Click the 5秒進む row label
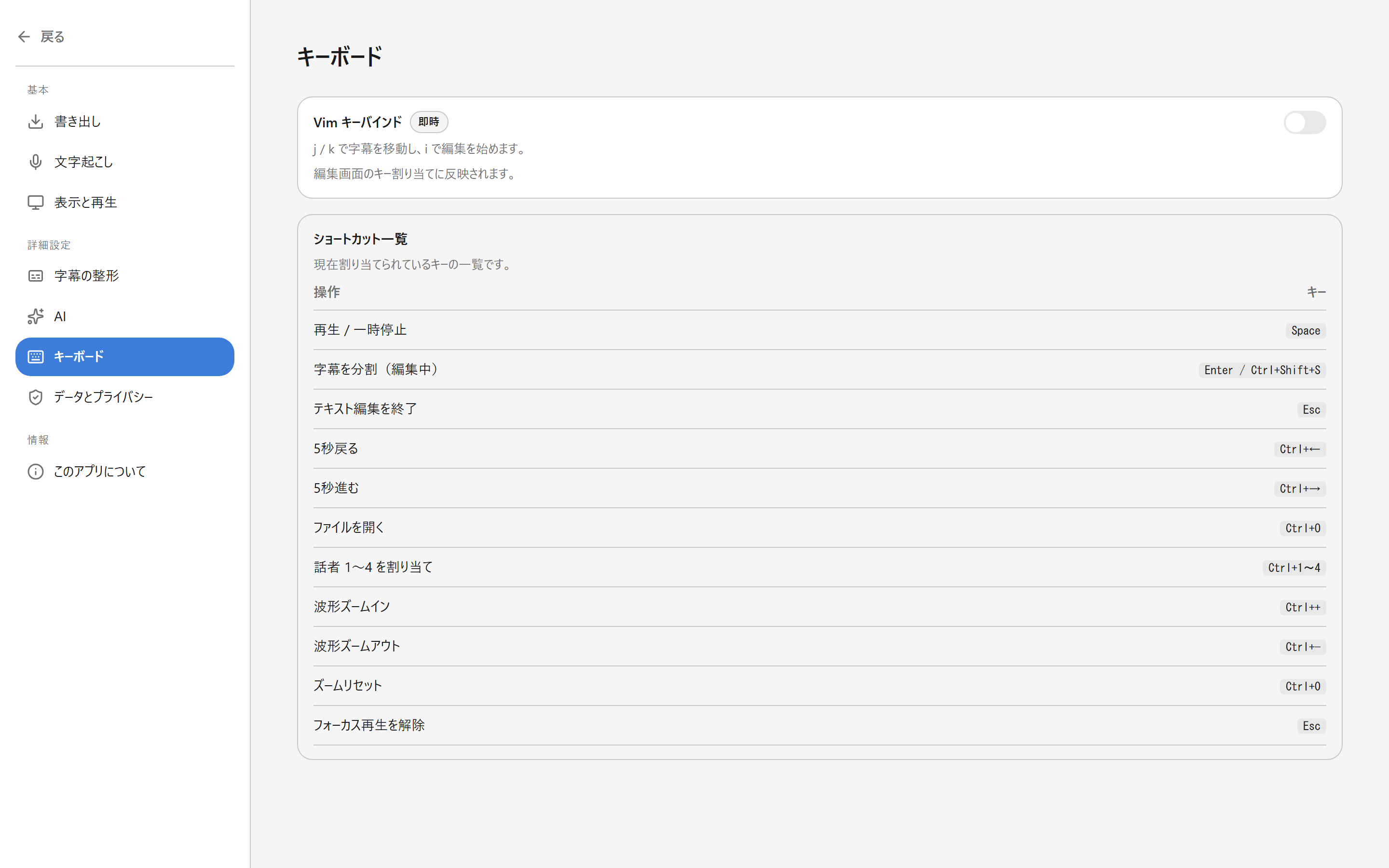Viewport: 1389px width, 868px height. tap(336, 488)
